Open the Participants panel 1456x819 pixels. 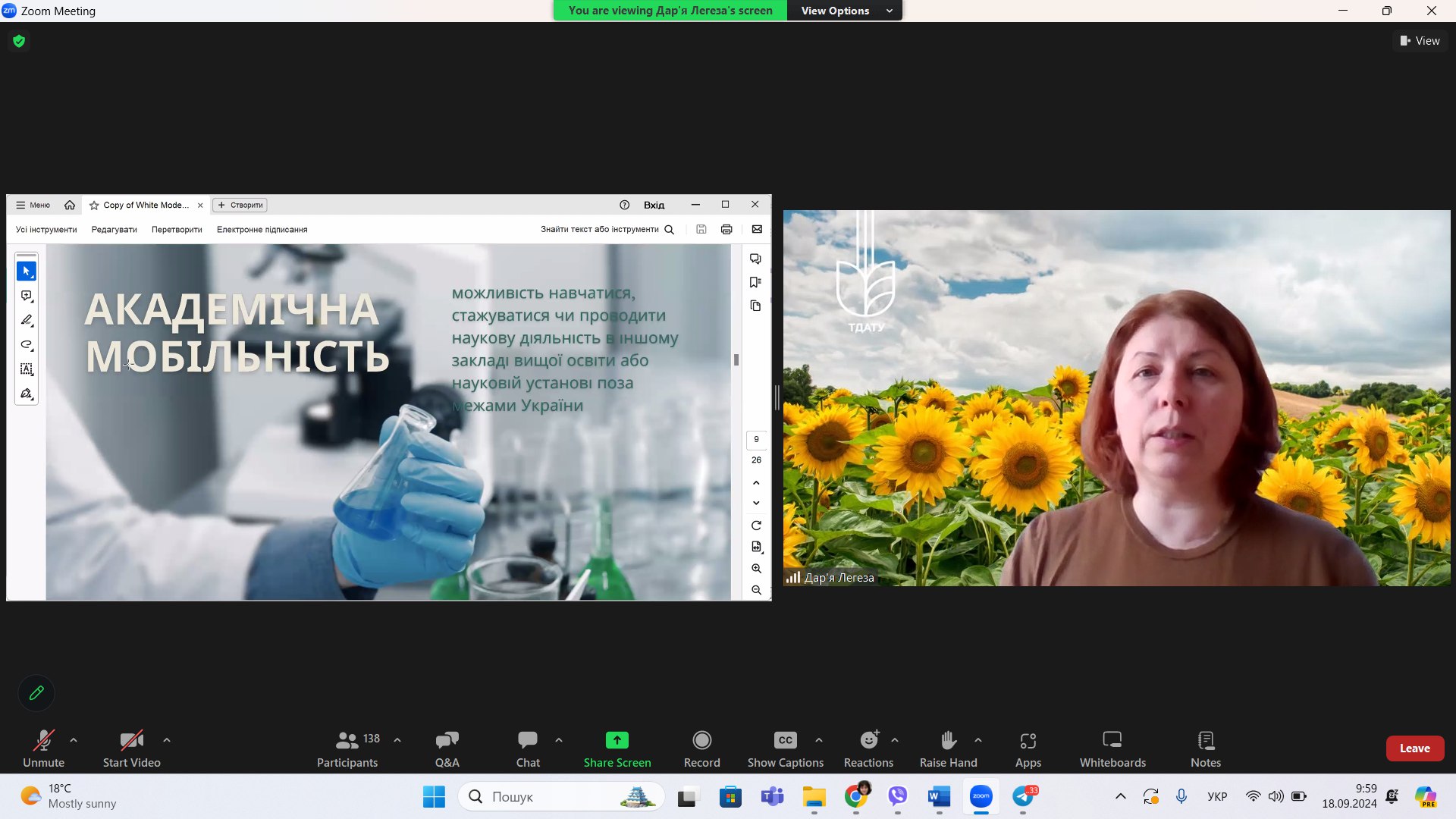347,748
